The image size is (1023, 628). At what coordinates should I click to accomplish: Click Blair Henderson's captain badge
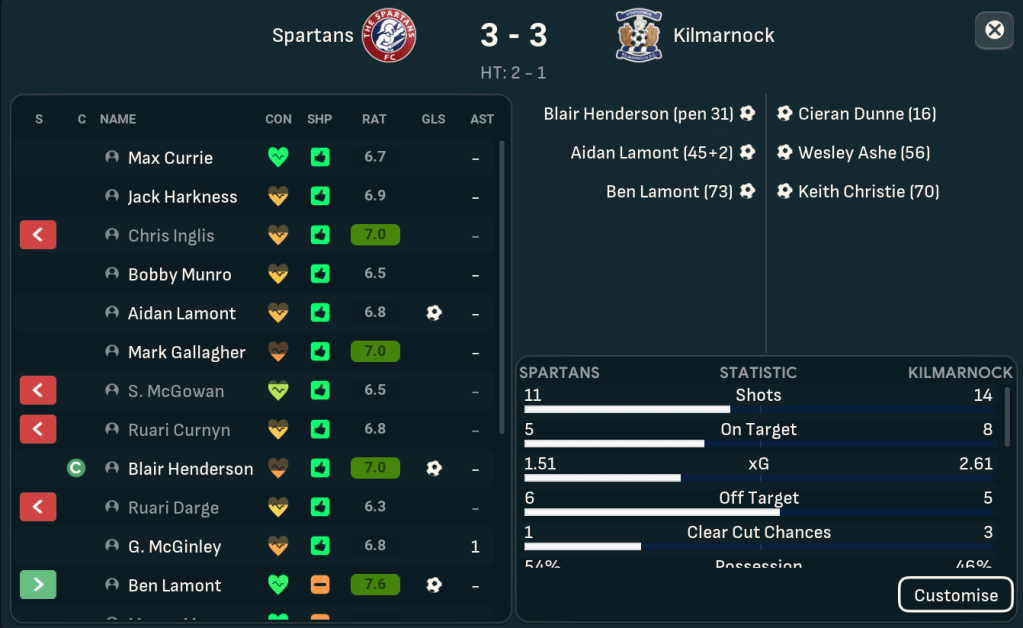click(75, 468)
